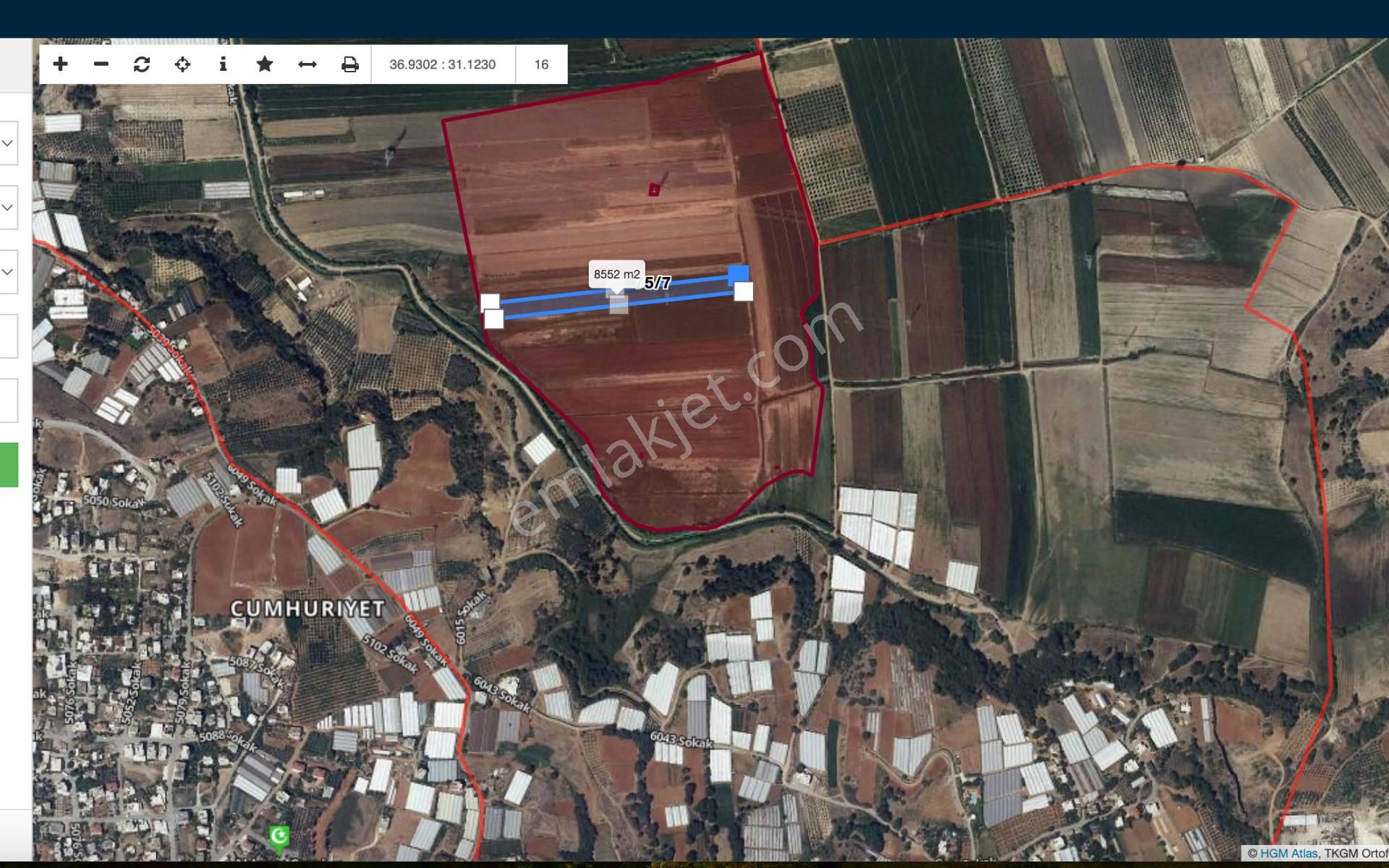Select the 5/7 parcel label
The width and height of the screenshot is (1389, 868).
[x=657, y=283]
